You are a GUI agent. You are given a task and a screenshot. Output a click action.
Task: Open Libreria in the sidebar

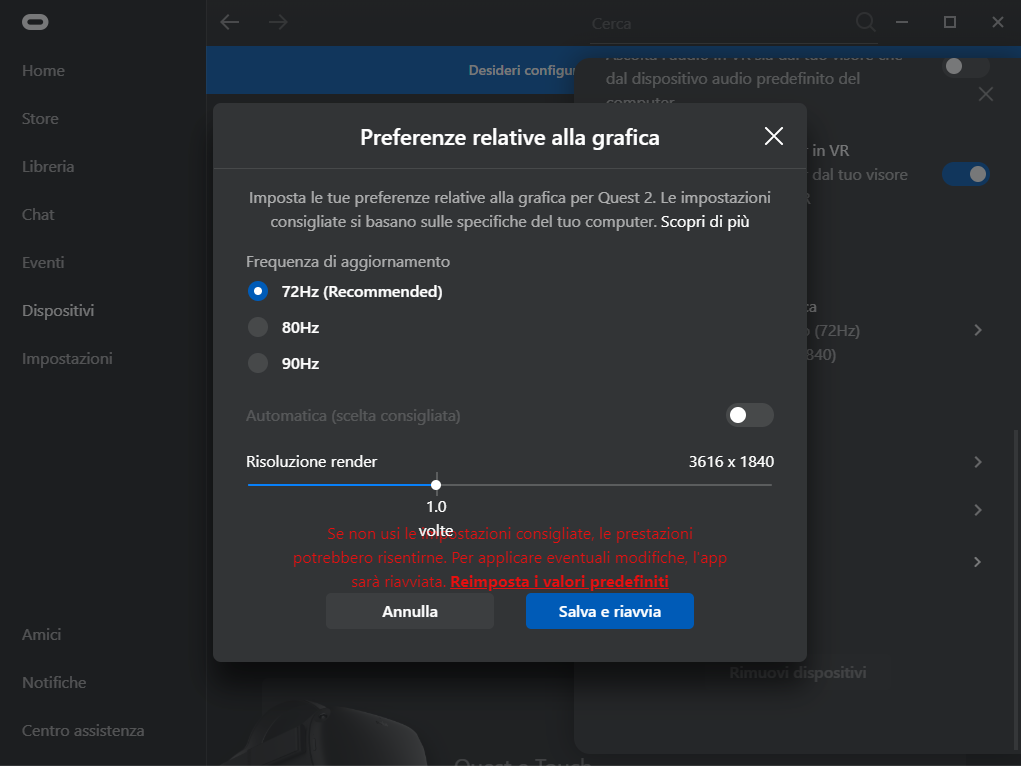(x=48, y=167)
